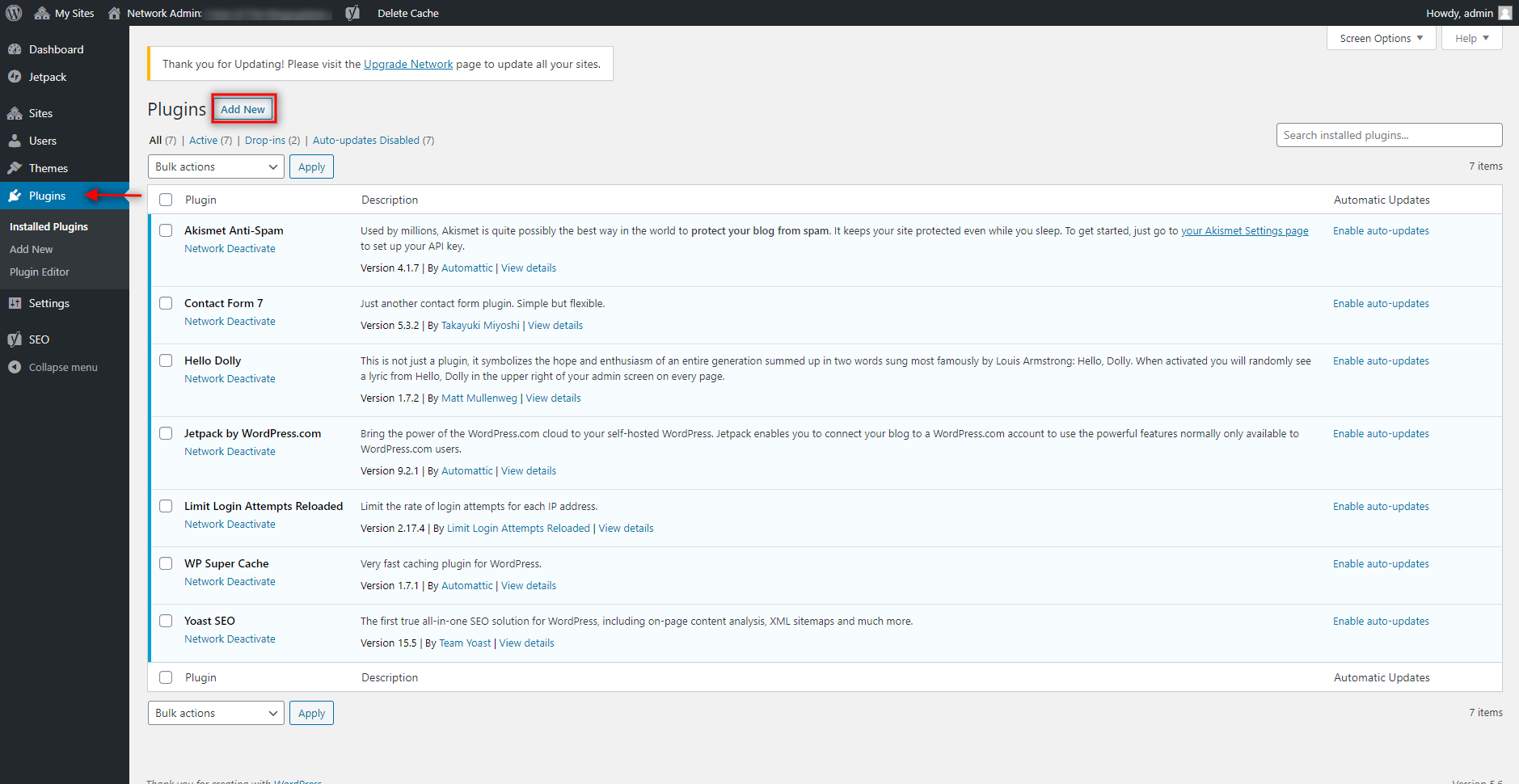Click Plugins plug icon in sidebar
Viewport: 1519px width, 784px height.
pyautogui.click(x=15, y=196)
